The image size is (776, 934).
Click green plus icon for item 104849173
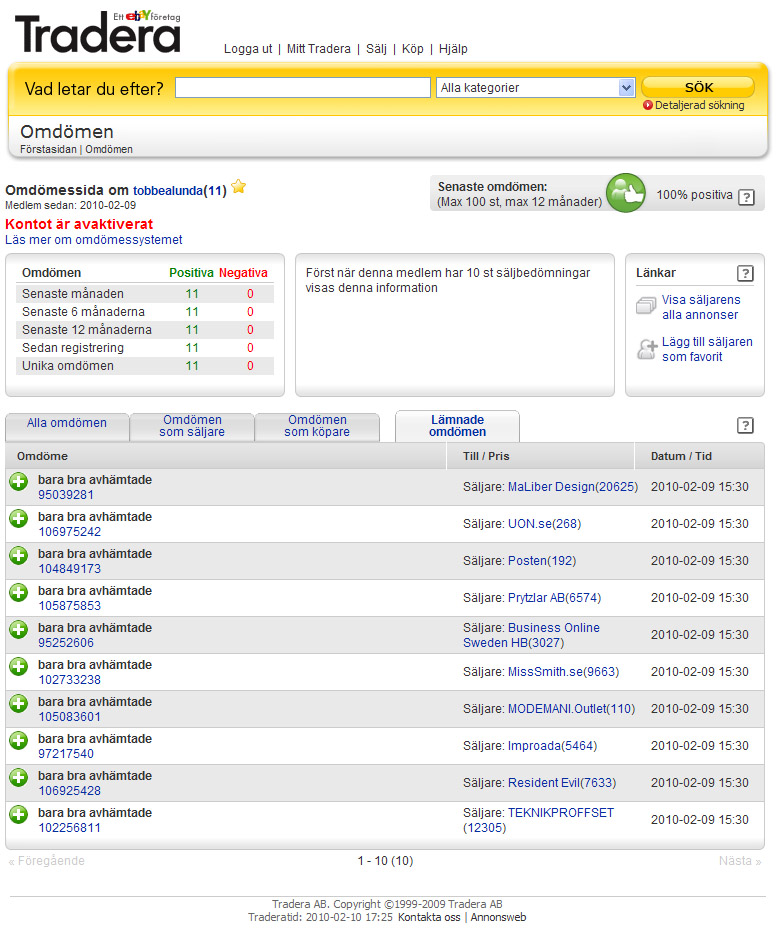coord(18,555)
